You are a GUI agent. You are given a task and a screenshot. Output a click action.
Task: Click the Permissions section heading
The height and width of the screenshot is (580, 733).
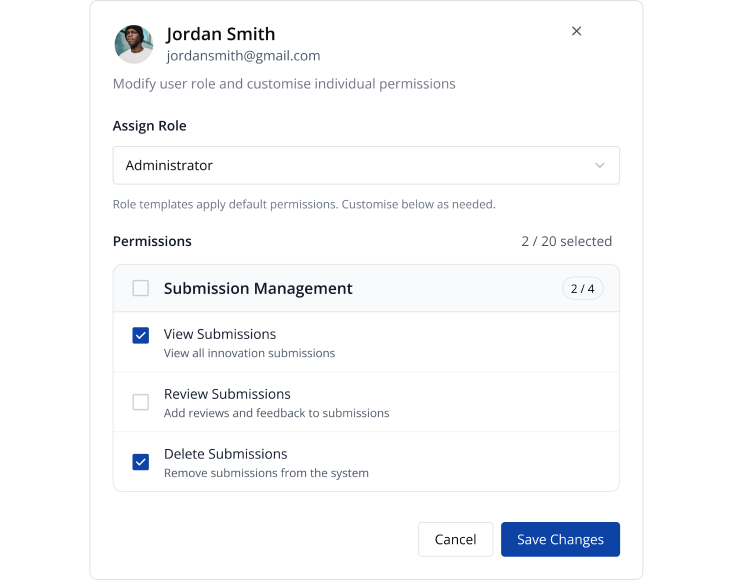click(152, 241)
